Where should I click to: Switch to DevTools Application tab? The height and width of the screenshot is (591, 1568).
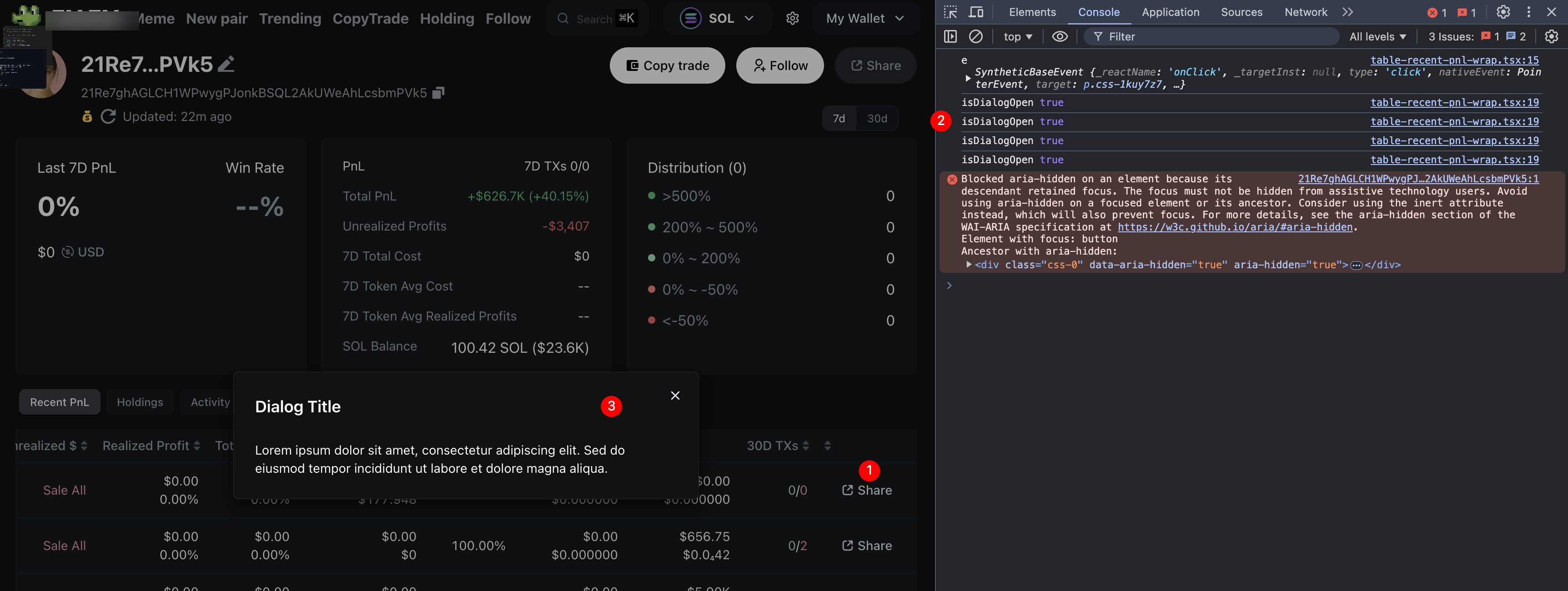tap(1170, 12)
